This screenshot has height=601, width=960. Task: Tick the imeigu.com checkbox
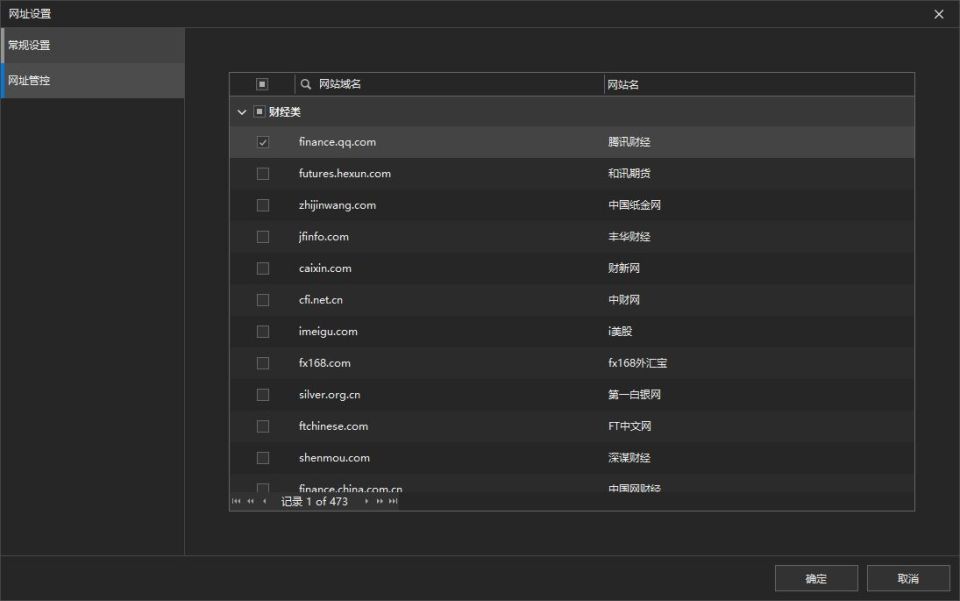coord(263,332)
